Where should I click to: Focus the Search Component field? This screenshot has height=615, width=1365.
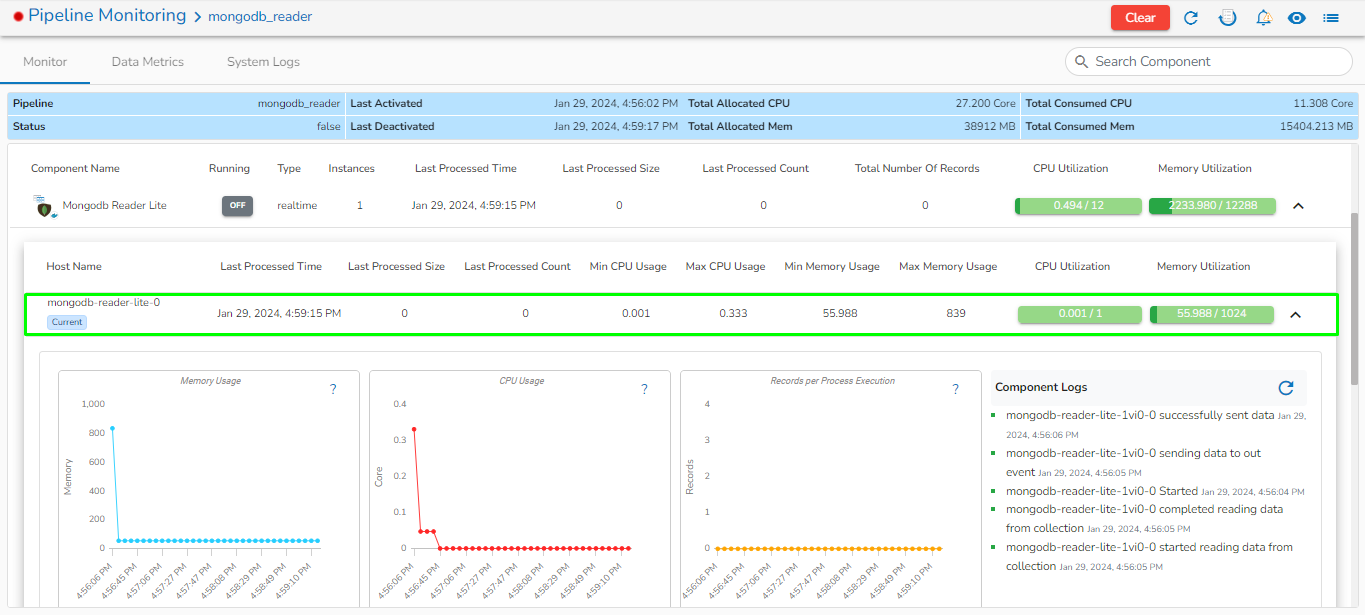click(1215, 62)
